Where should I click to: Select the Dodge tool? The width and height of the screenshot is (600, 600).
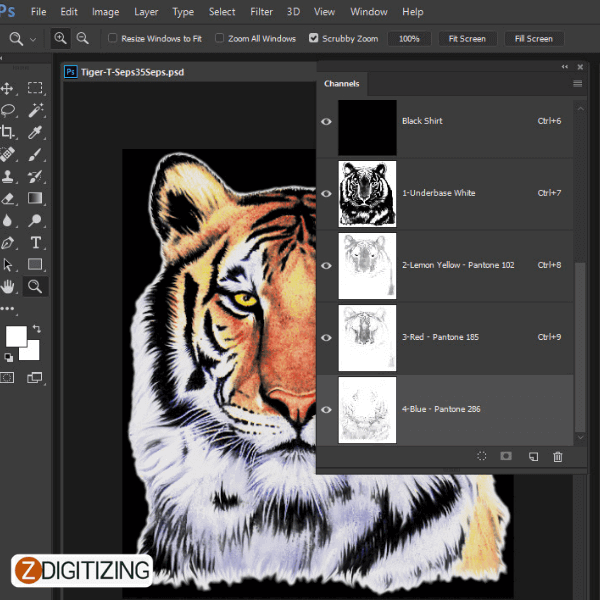(35, 220)
